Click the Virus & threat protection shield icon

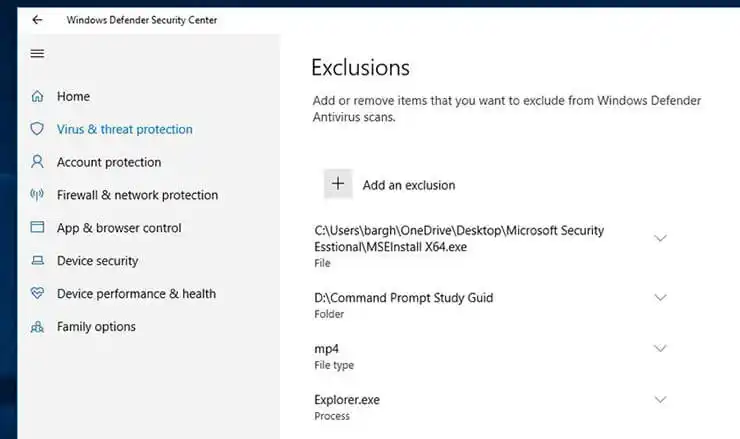pyautogui.click(x=38, y=129)
